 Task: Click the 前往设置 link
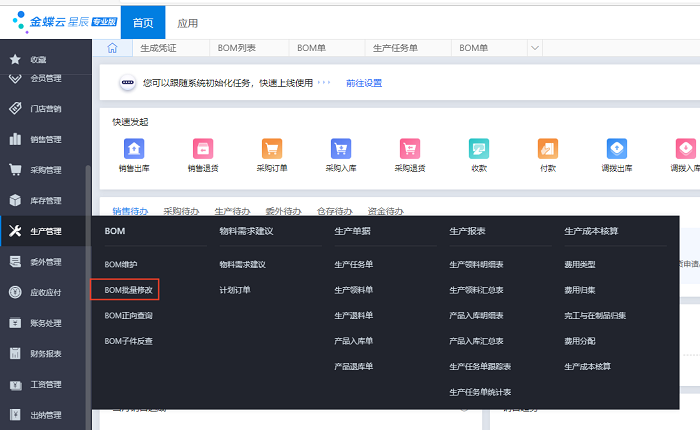pos(364,83)
